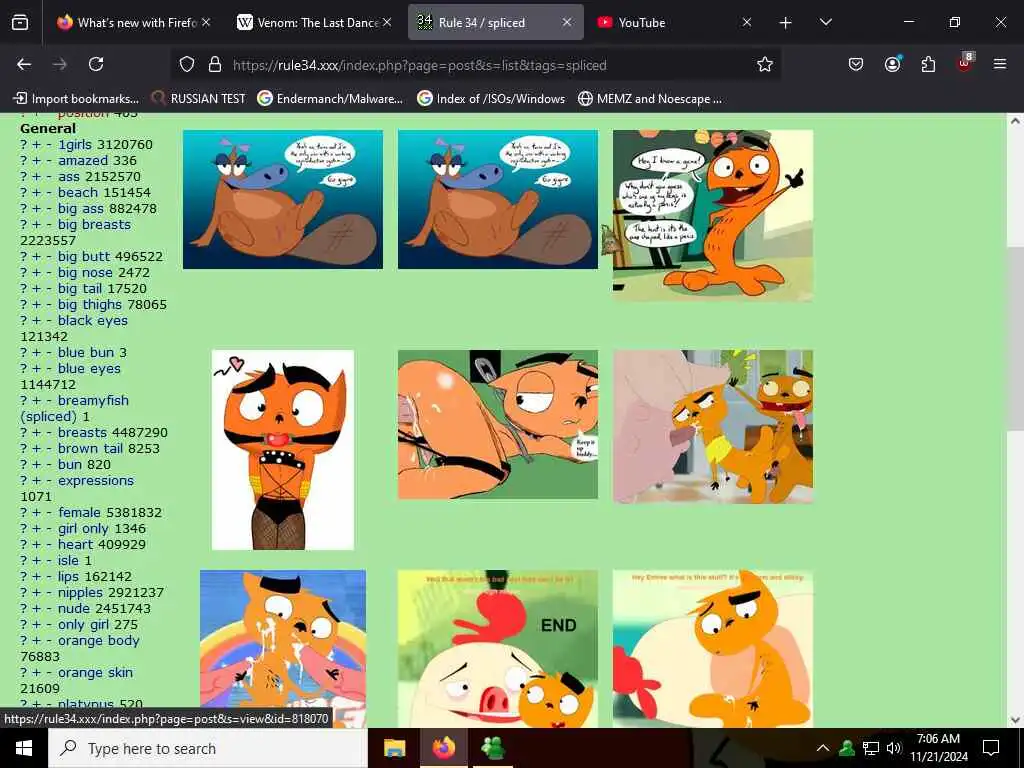
Task: Click the '-' beside the big nose tag
Action: pyautogui.click(x=49, y=272)
